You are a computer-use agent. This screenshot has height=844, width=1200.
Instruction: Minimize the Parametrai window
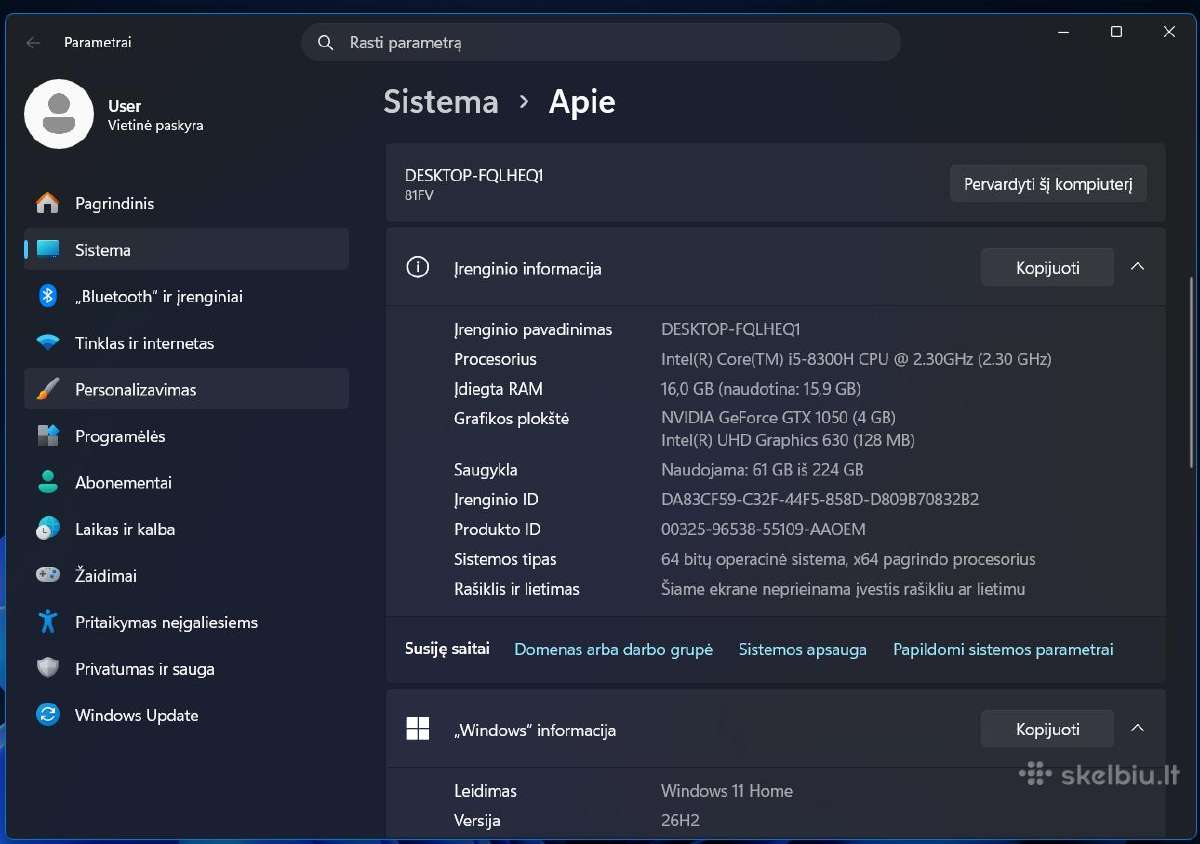pyautogui.click(x=1063, y=32)
